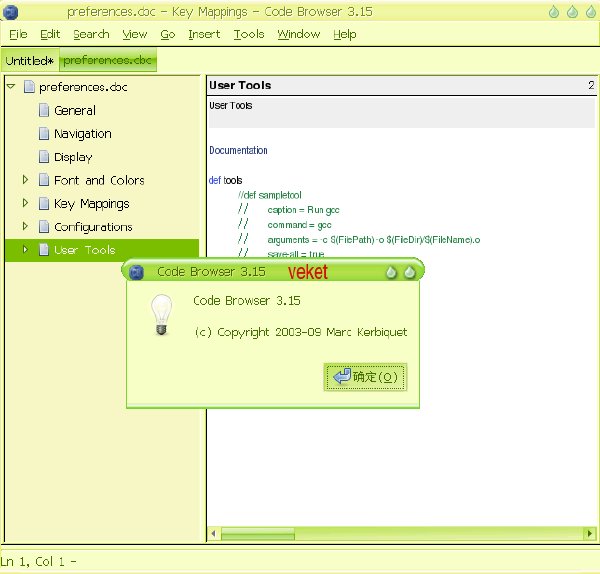Viewport: 600px width, 574px height.
Task: Click the main window application icon
Action: (10, 12)
